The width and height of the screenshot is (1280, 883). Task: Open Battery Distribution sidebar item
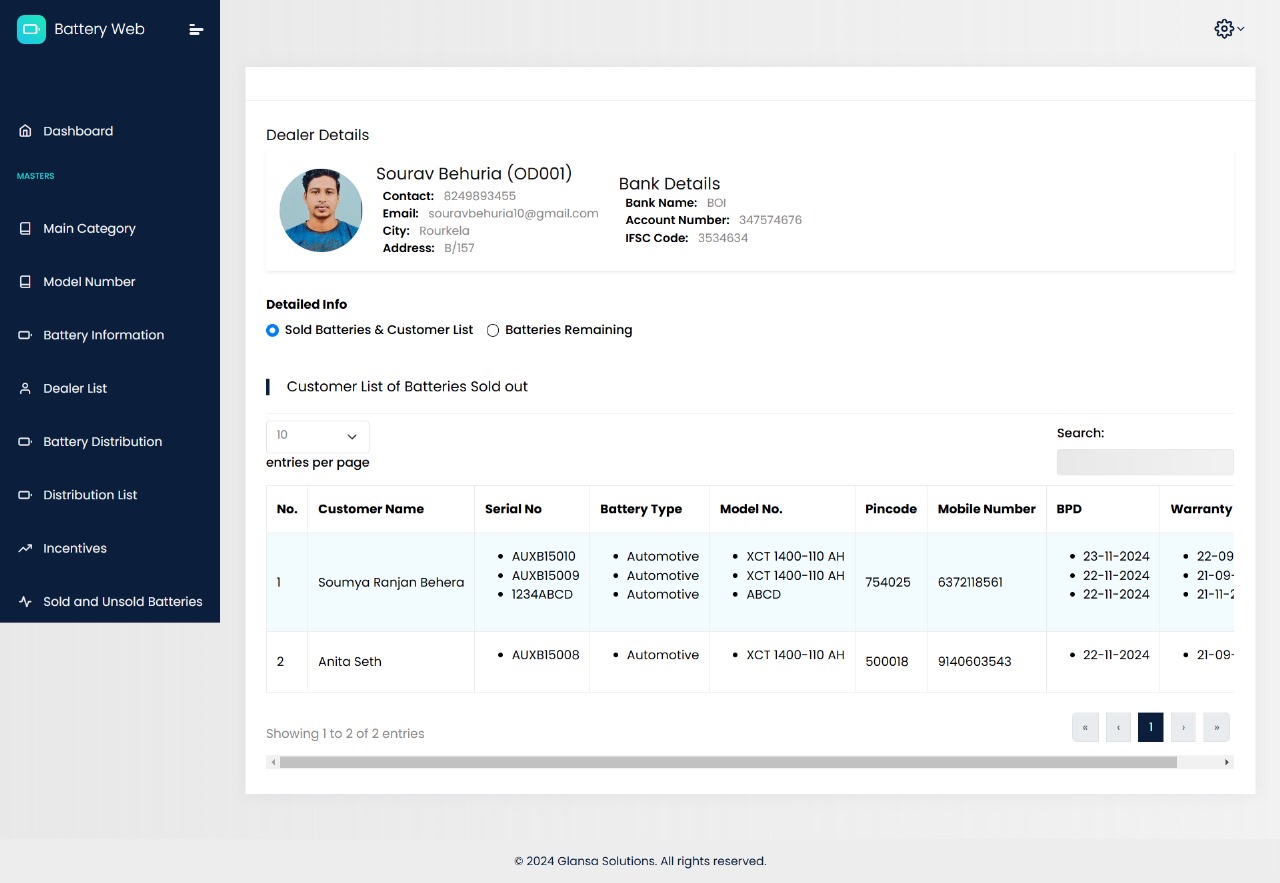click(x=102, y=442)
